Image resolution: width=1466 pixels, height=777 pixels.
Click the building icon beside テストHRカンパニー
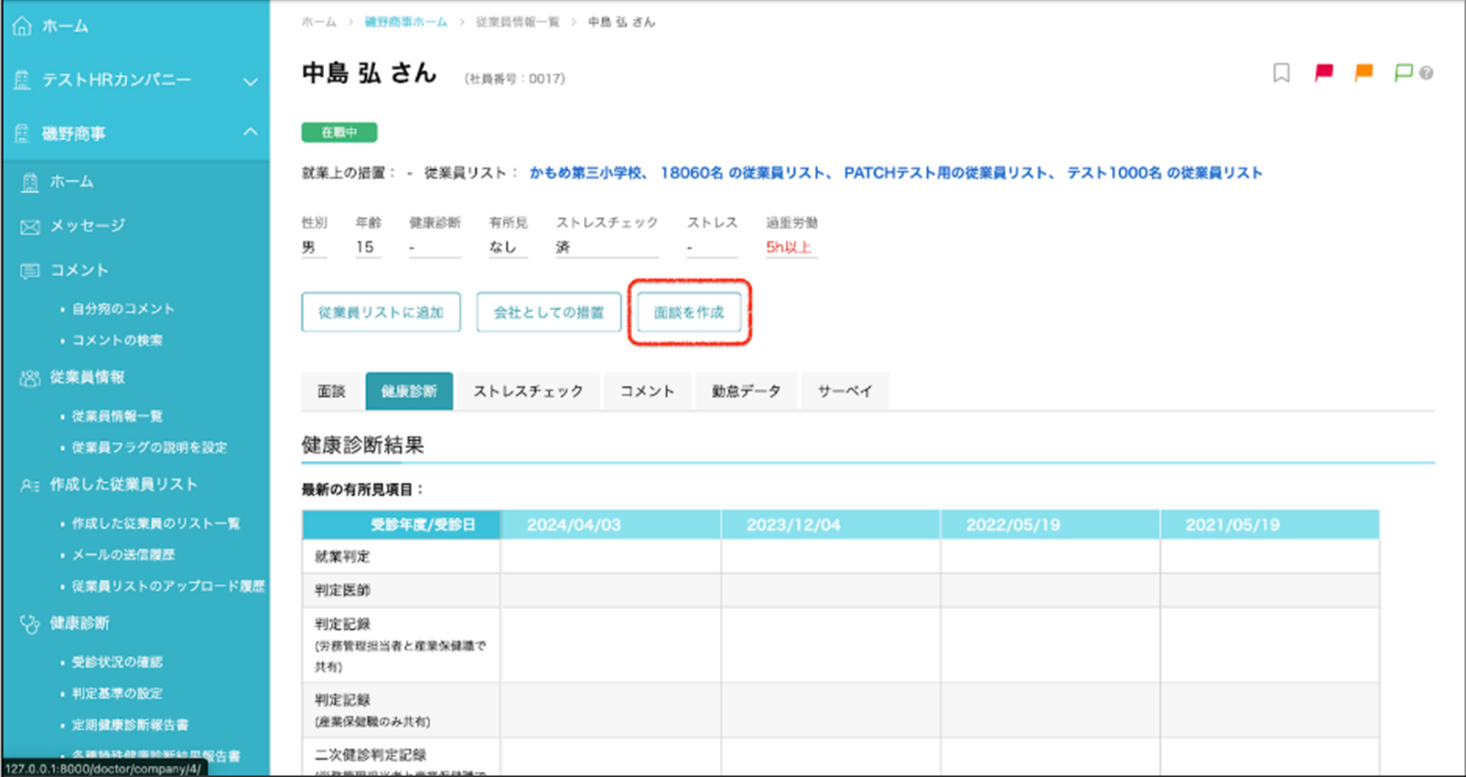click(22, 80)
